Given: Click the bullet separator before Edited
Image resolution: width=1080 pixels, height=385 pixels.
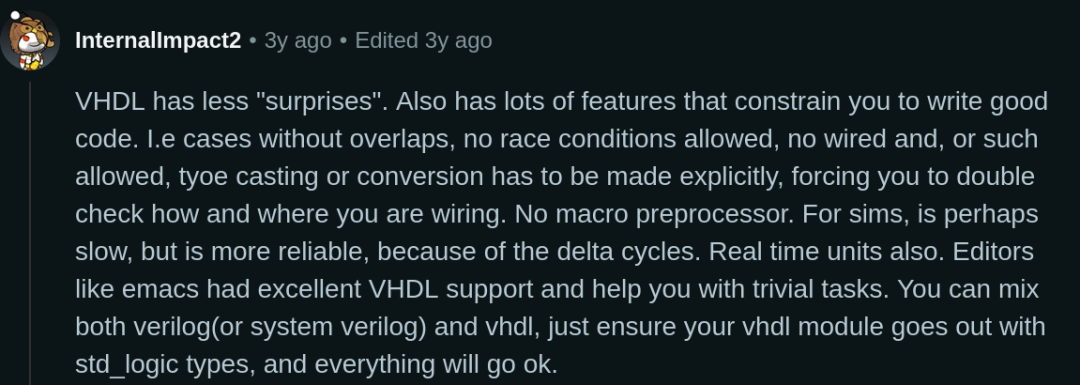Looking at the screenshot, I should click(x=343, y=41).
